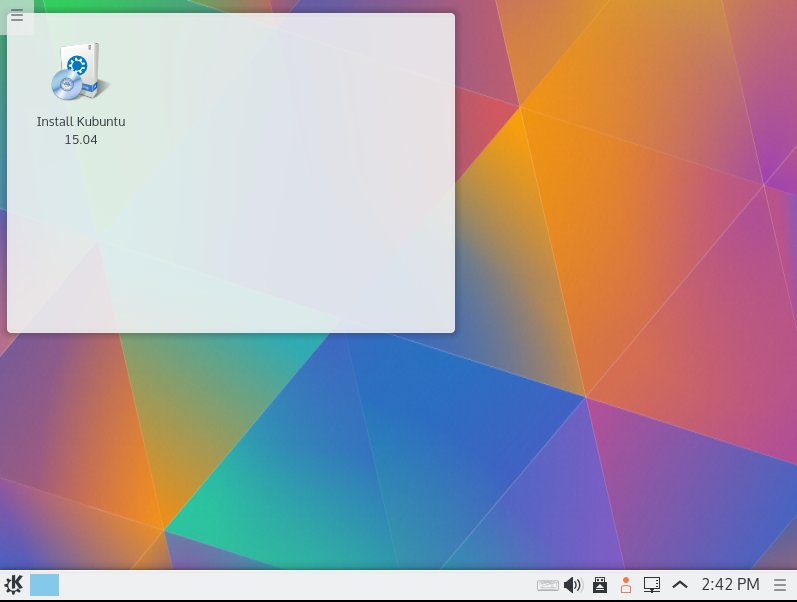Open keyboard layout indicator in tray
Screen dimensions: 797x602
pos(547,585)
